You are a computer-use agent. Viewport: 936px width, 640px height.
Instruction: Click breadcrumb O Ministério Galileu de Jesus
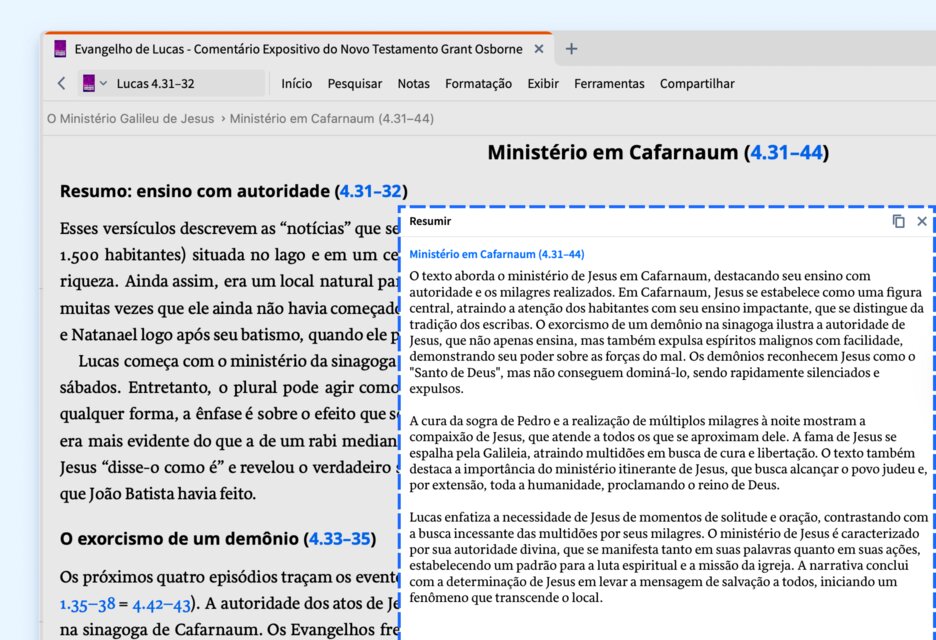coord(131,119)
